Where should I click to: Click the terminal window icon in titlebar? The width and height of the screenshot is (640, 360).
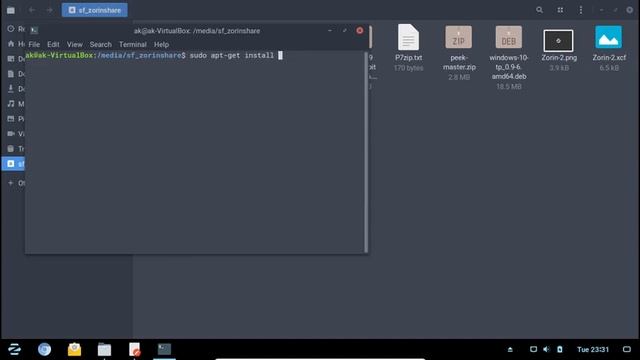click(34, 30)
